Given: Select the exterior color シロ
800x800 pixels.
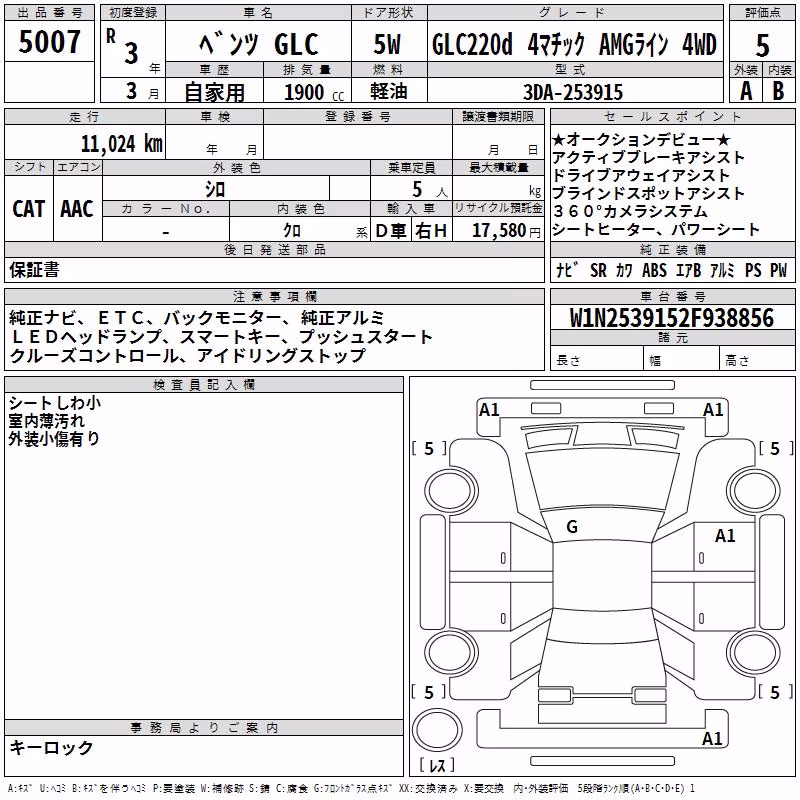Looking at the screenshot, I should [215, 190].
